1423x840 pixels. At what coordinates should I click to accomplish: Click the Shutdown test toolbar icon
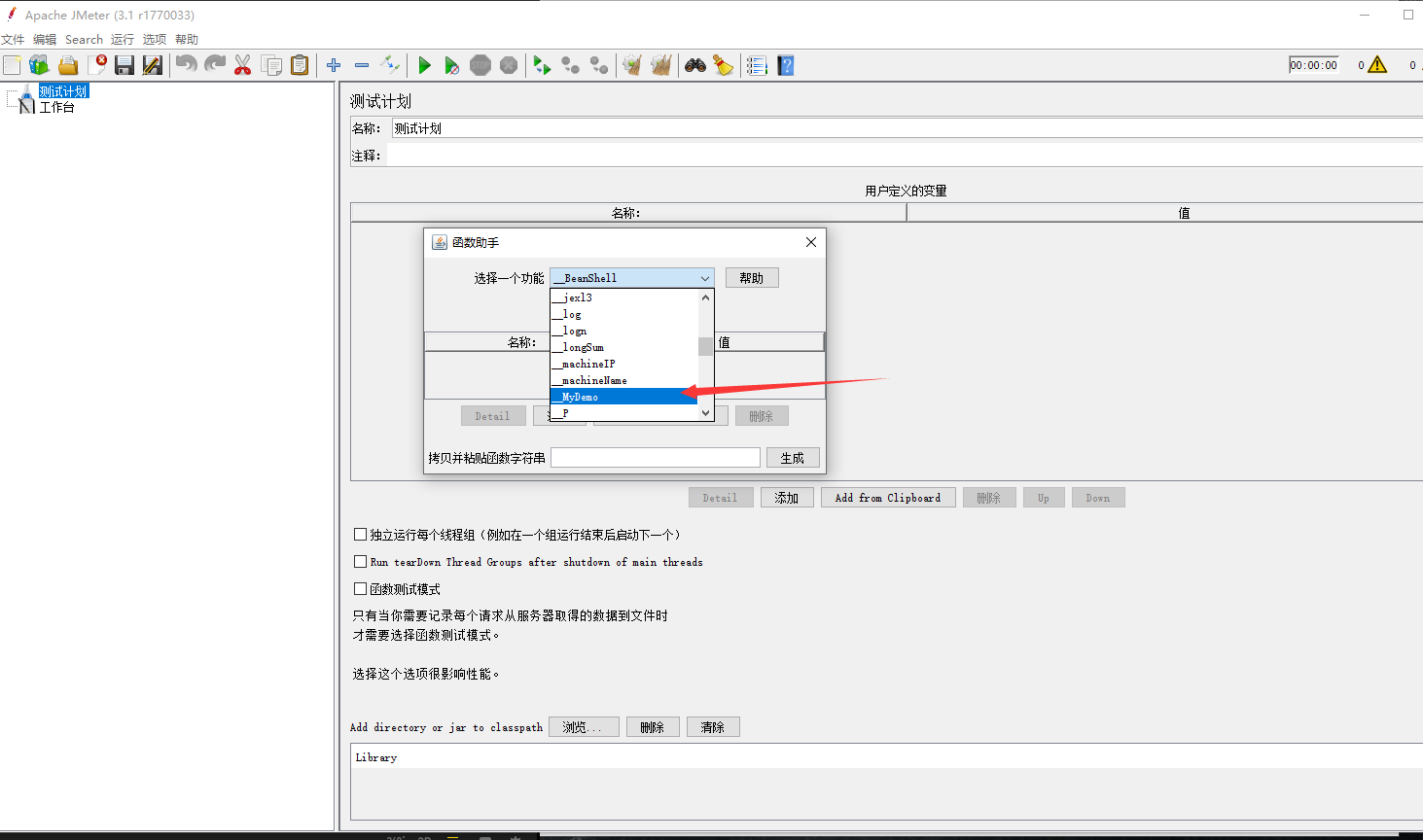pos(509,65)
